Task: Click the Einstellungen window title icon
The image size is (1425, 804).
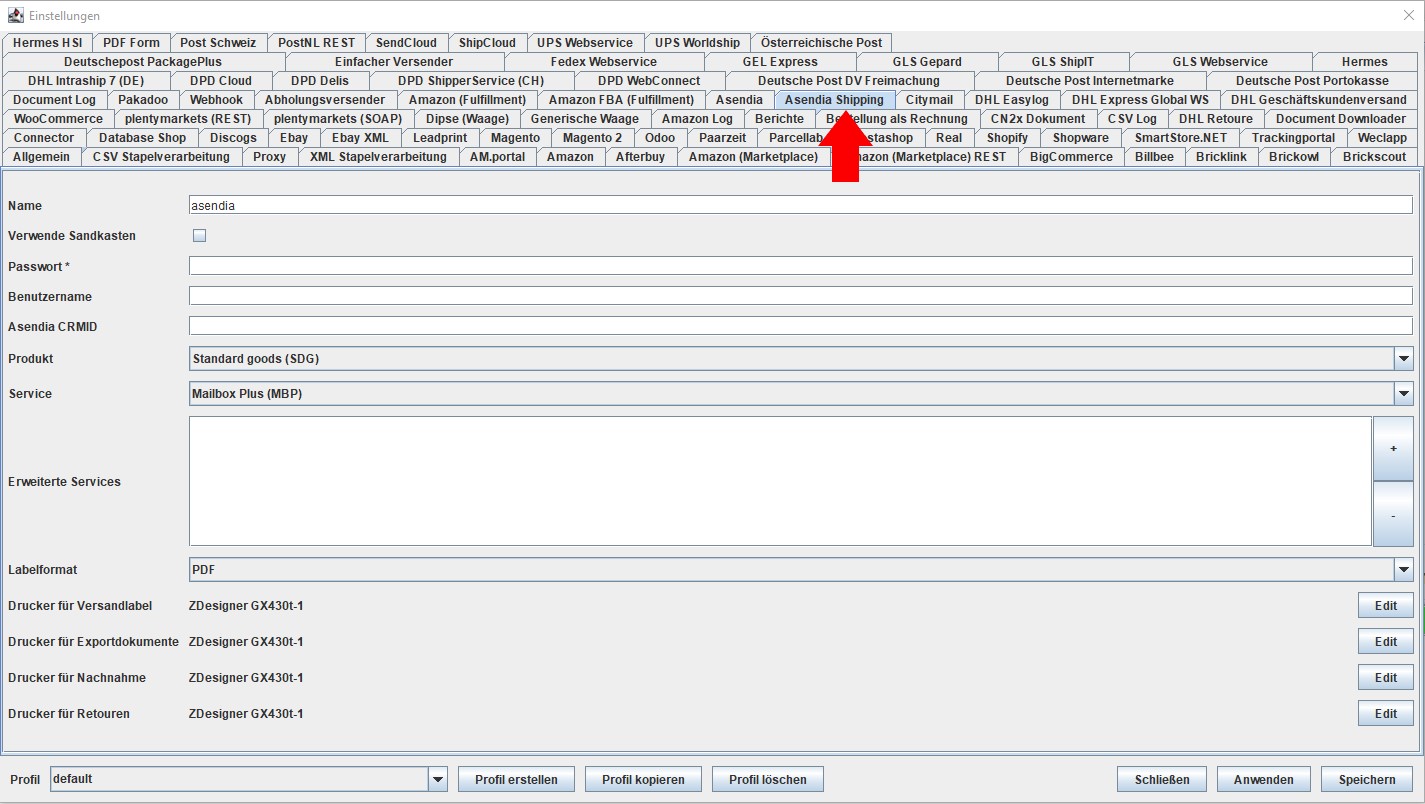Action: [15, 15]
